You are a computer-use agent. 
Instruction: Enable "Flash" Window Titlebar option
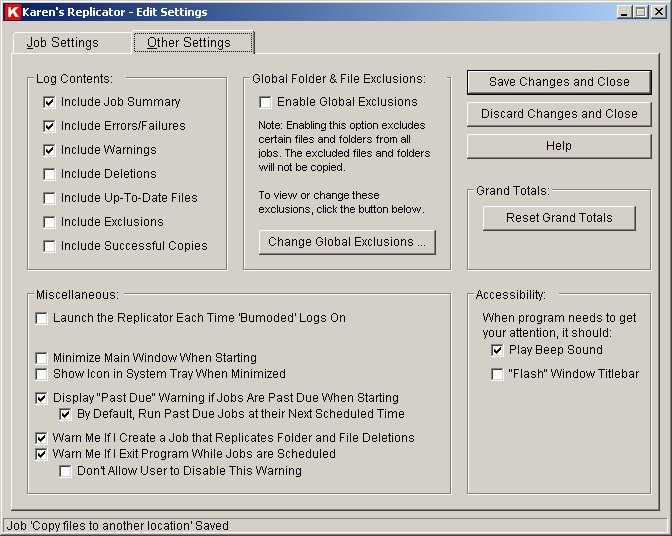pyautogui.click(x=497, y=374)
